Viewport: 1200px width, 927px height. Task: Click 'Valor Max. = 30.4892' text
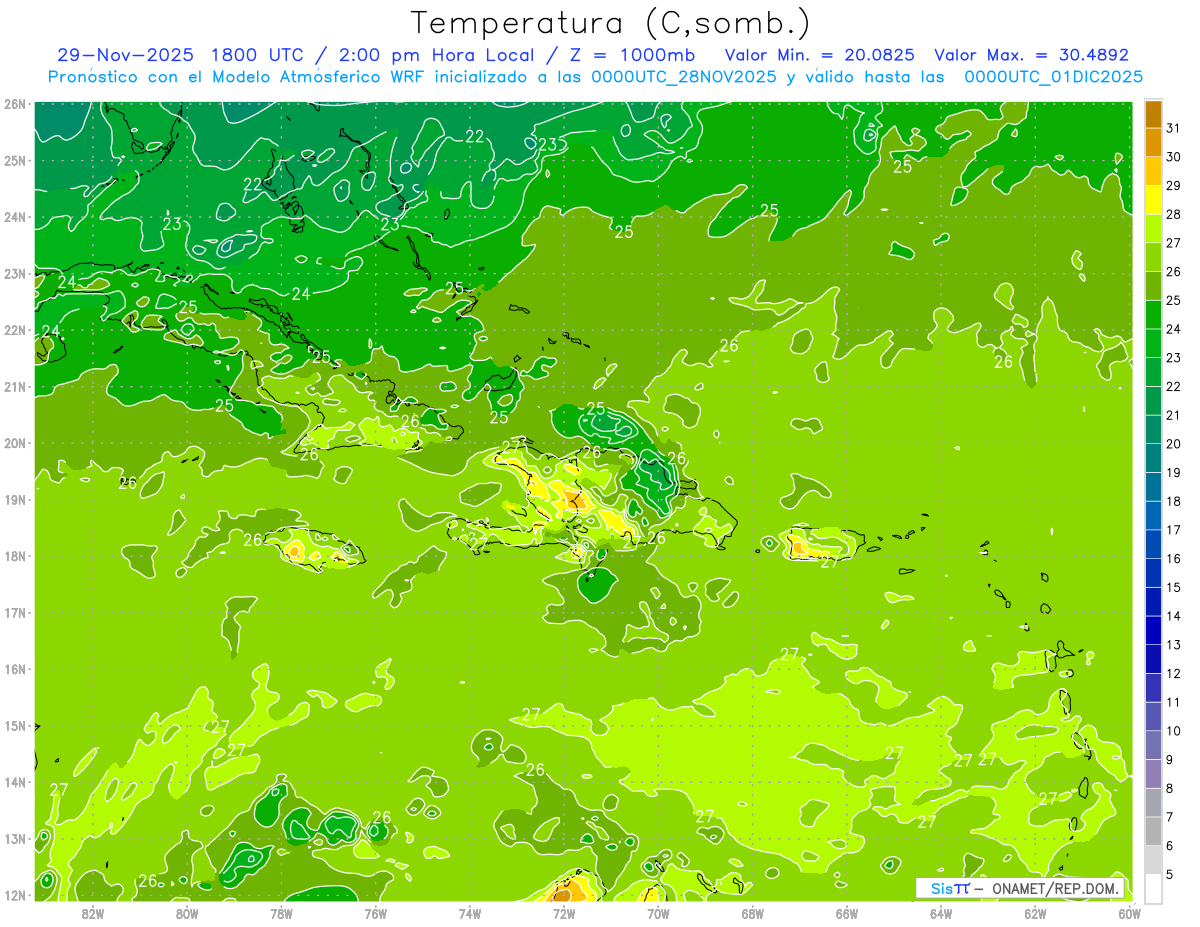click(x=1032, y=55)
